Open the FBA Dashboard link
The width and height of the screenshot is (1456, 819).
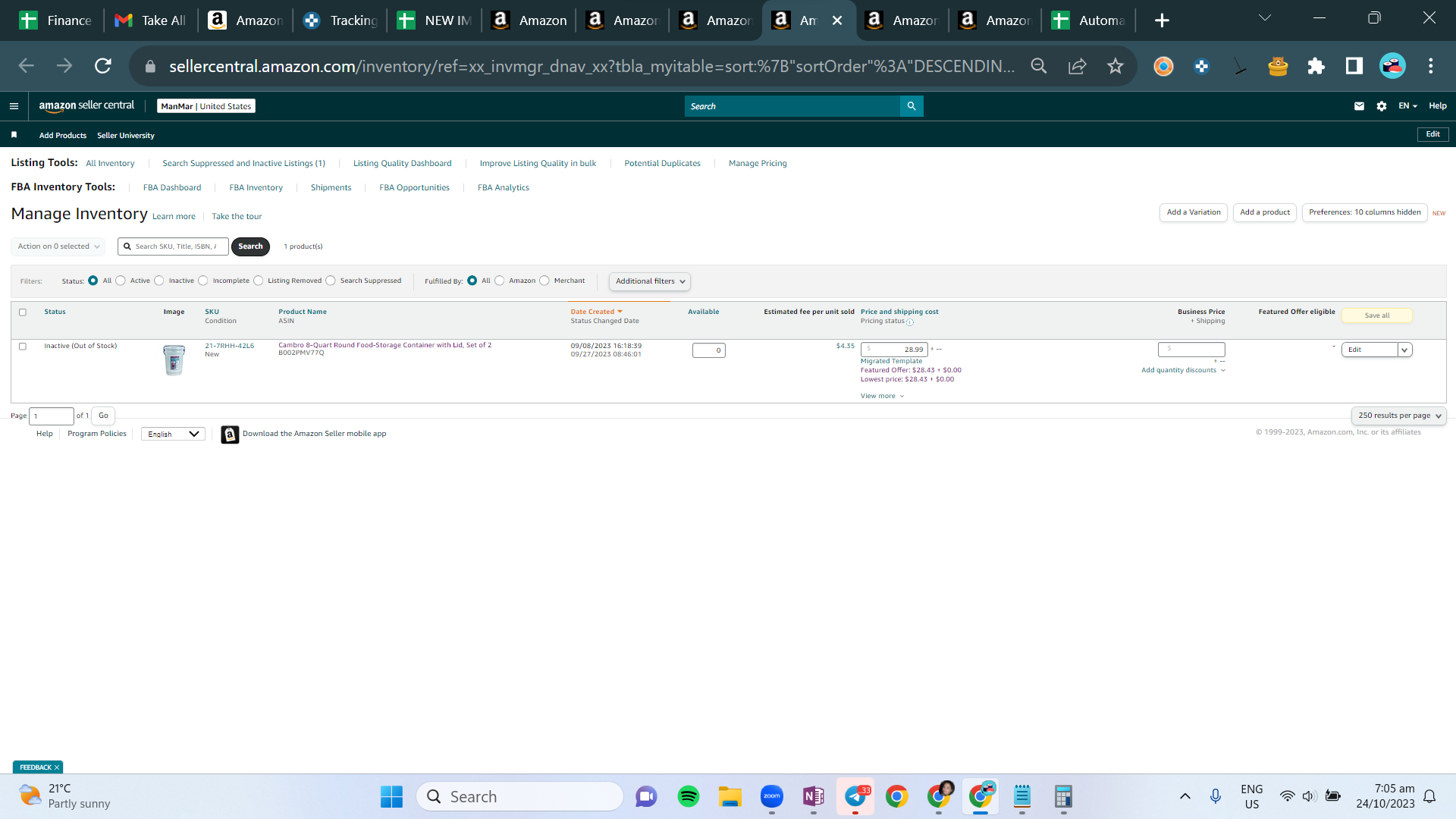pyautogui.click(x=172, y=188)
